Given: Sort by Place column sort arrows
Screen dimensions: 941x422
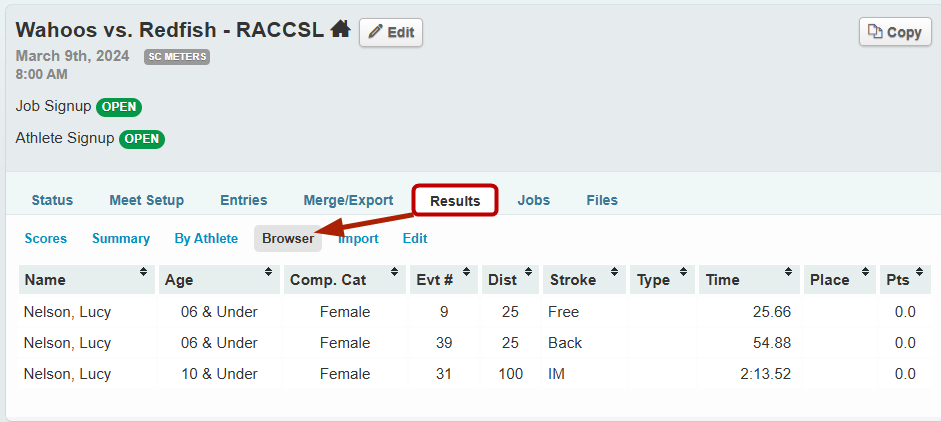Looking at the screenshot, I should [x=864, y=273].
